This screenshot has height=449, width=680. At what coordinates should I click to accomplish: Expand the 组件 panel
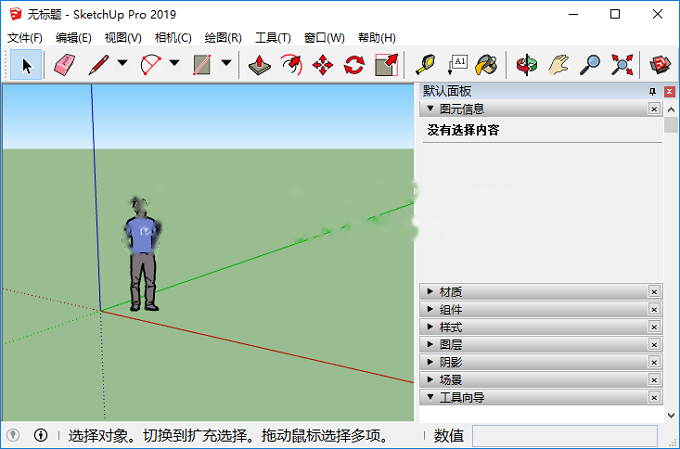[430, 309]
